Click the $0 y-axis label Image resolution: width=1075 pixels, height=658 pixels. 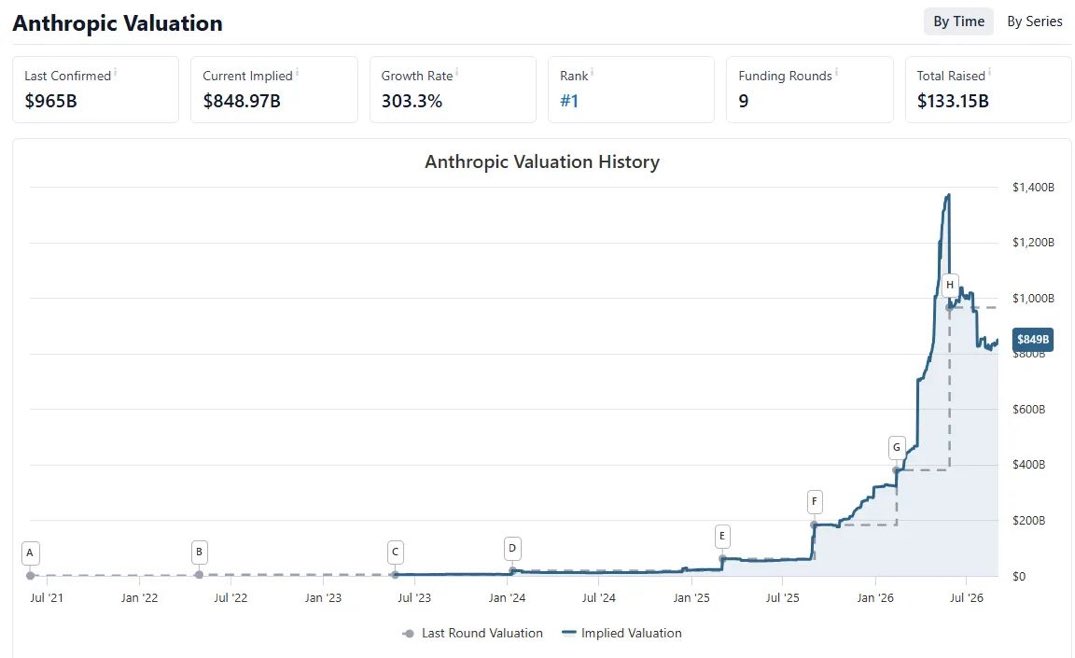click(x=1019, y=576)
